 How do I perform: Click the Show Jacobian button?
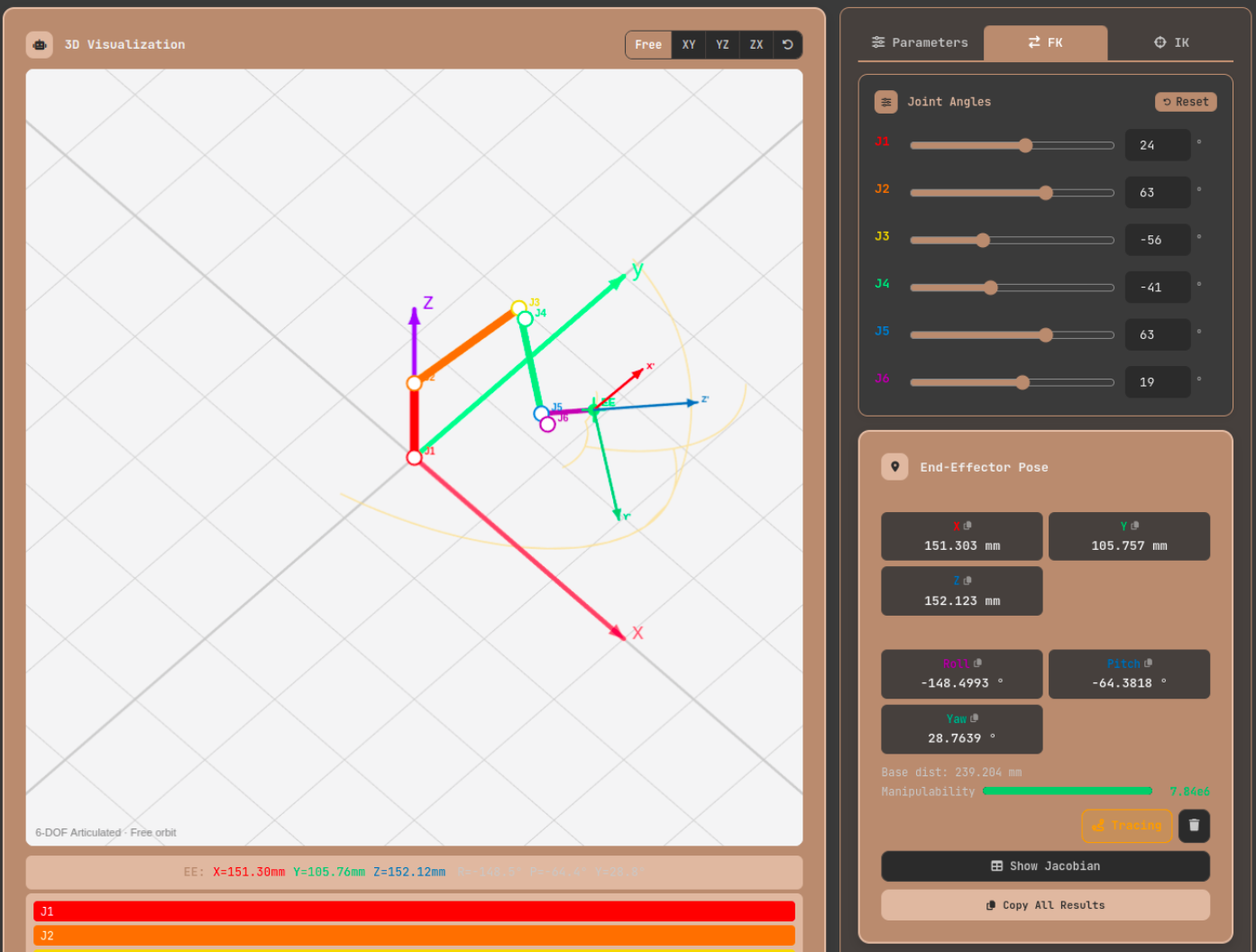[x=1045, y=865]
